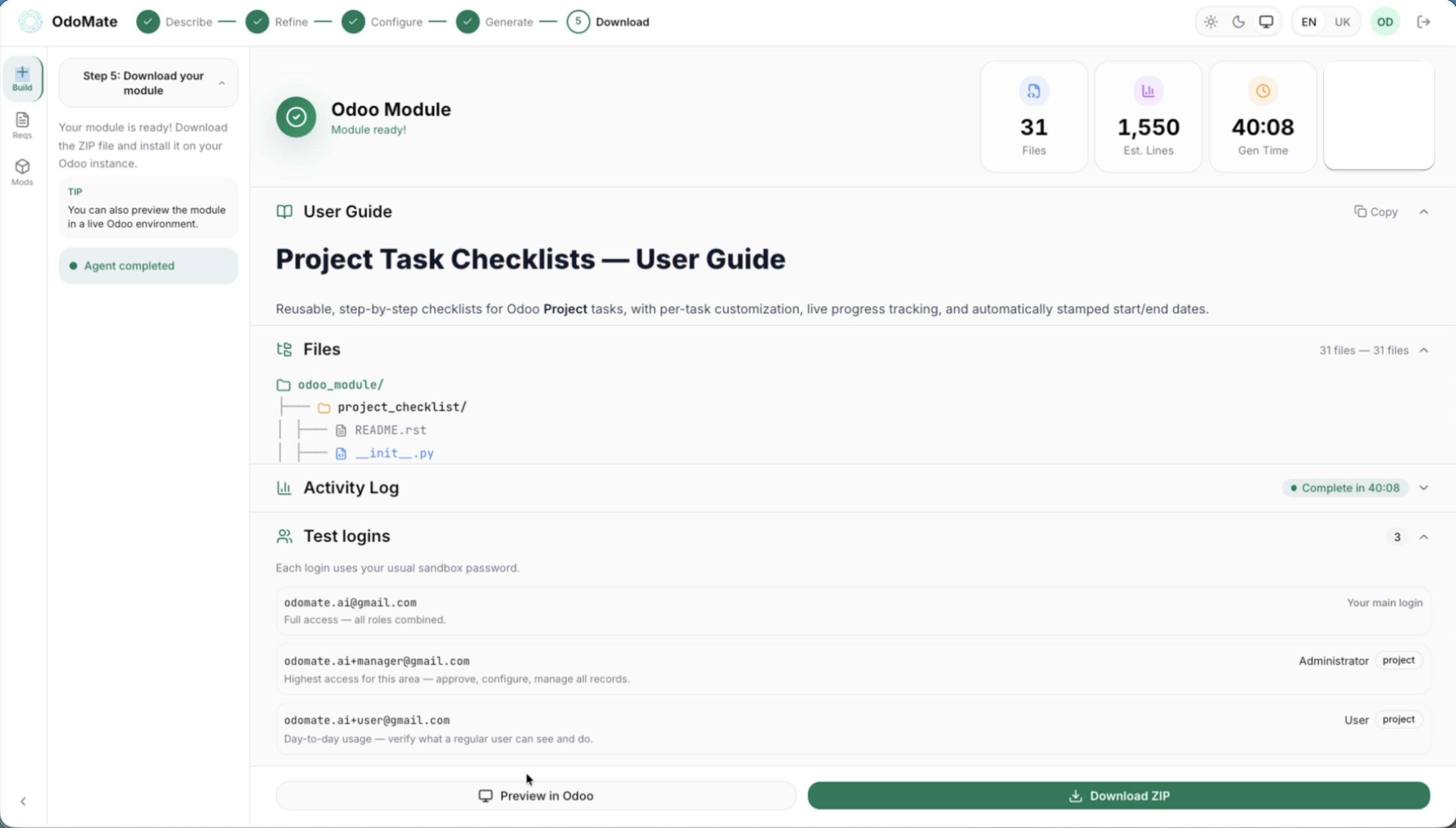1456x828 pixels.
Task: Click the Activity Log chart icon
Action: click(284, 488)
